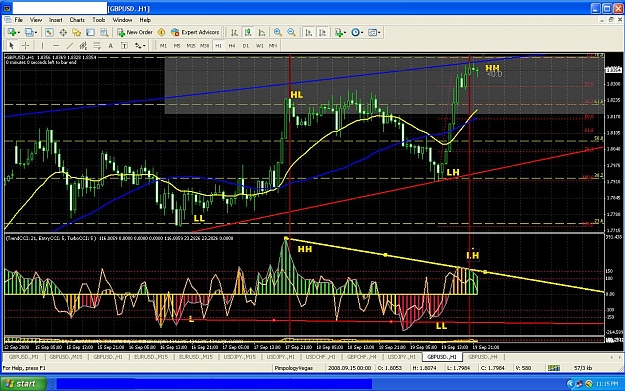Image resolution: width=625 pixels, height=391 pixels.
Task: Open a new chart with the New Chart icon
Action: pyautogui.click(x=11, y=32)
